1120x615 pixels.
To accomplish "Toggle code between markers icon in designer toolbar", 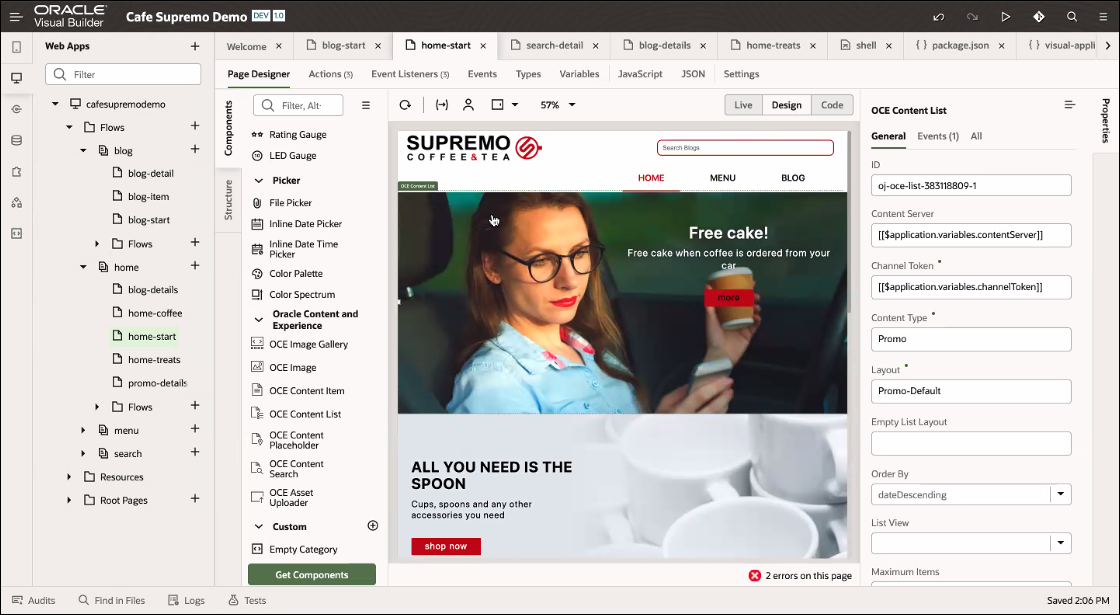I will (441, 105).
